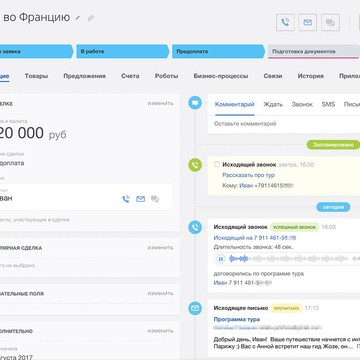Open the Роботы tab
The image size is (360, 360).
[x=166, y=76]
